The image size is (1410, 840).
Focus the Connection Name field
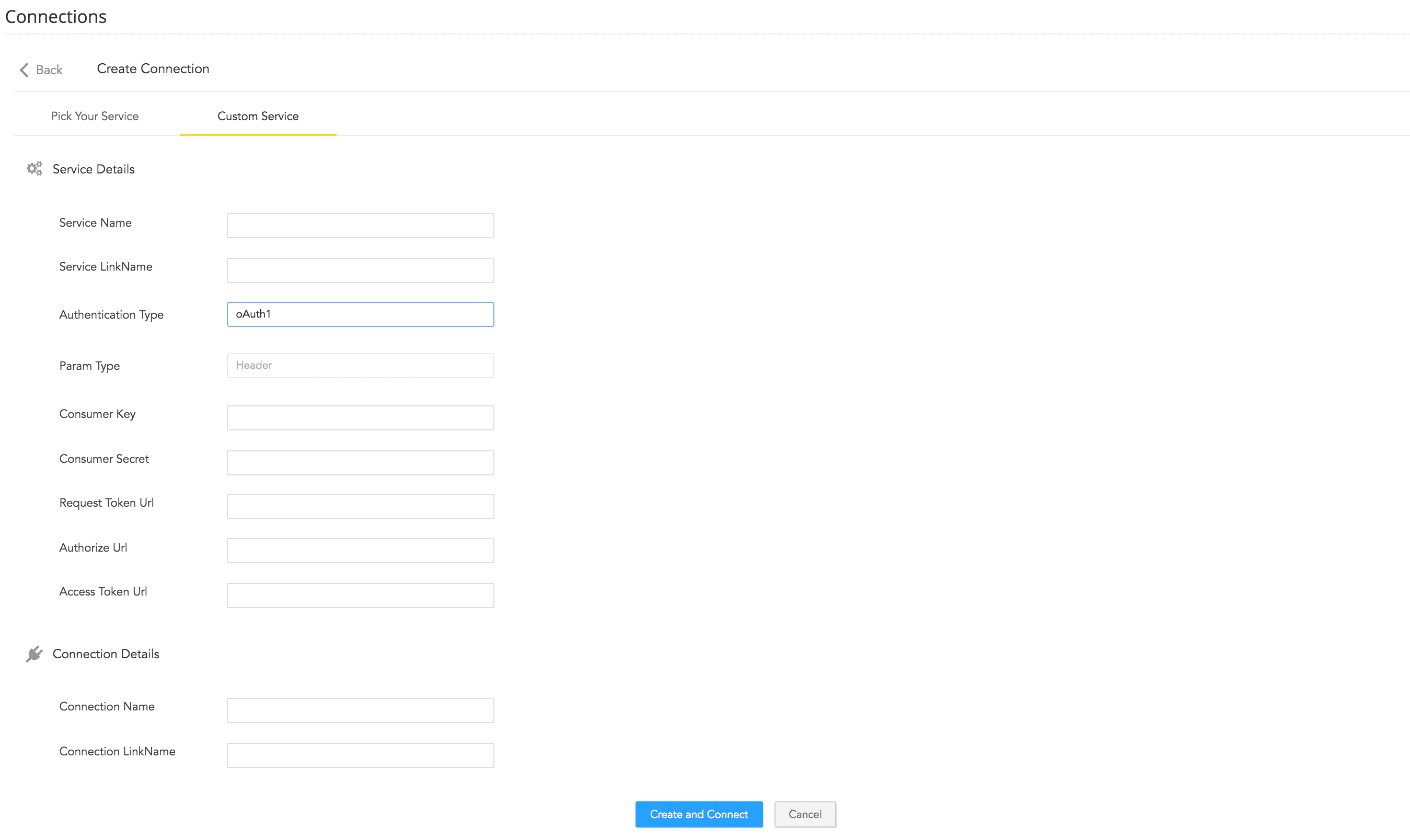click(360, 710)
